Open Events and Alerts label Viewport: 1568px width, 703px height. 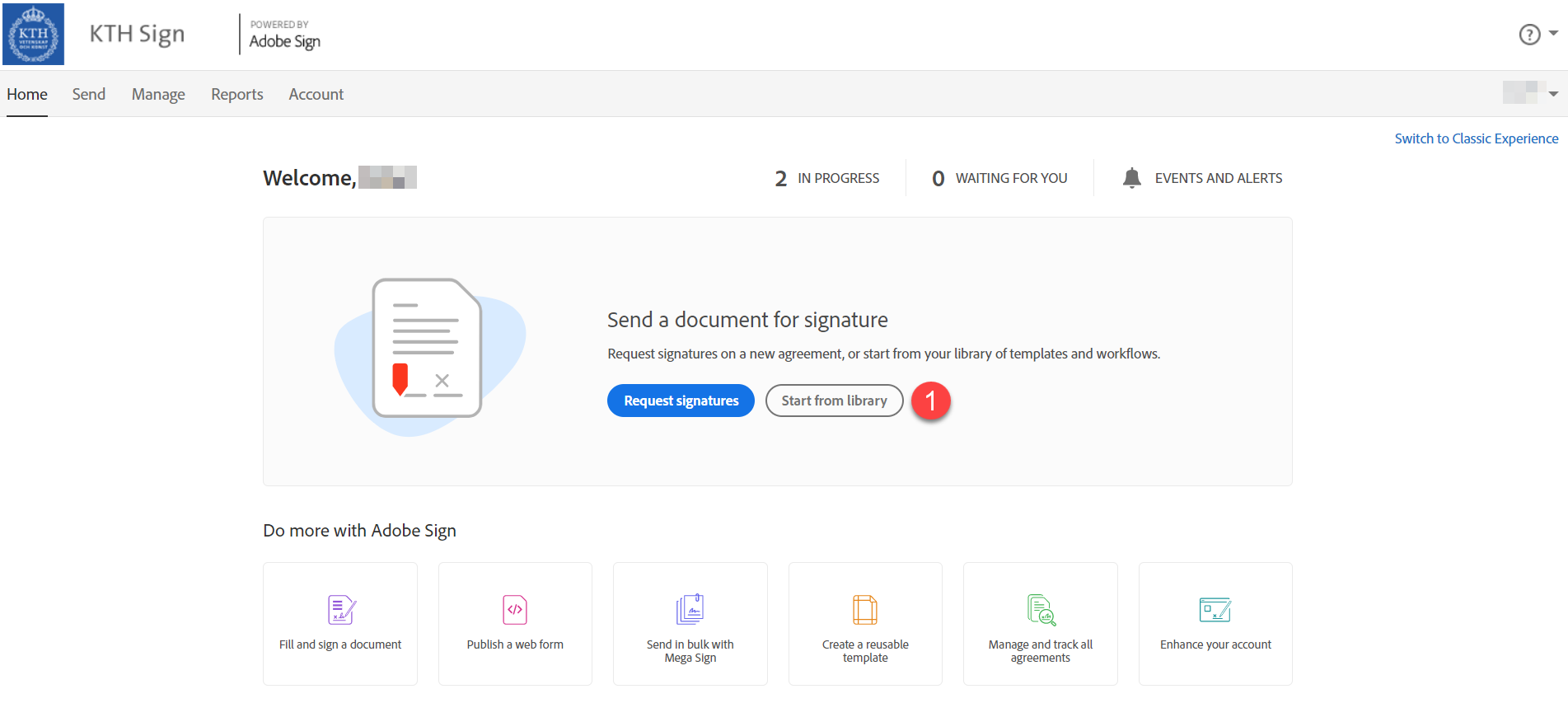click(1219, 178)
